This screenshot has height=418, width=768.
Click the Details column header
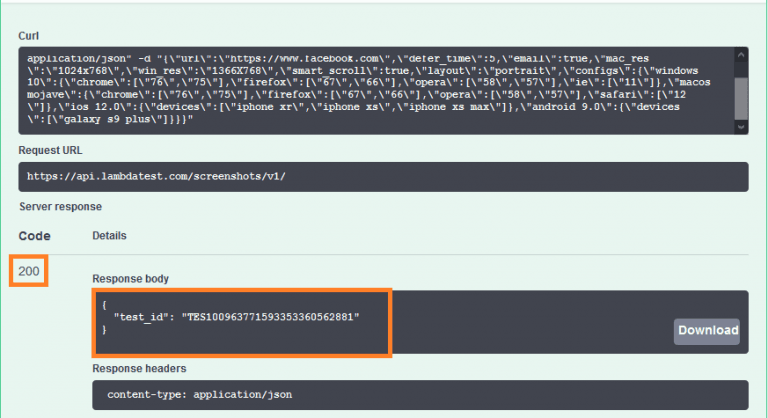pyautogui.click(x=109, y=235)
